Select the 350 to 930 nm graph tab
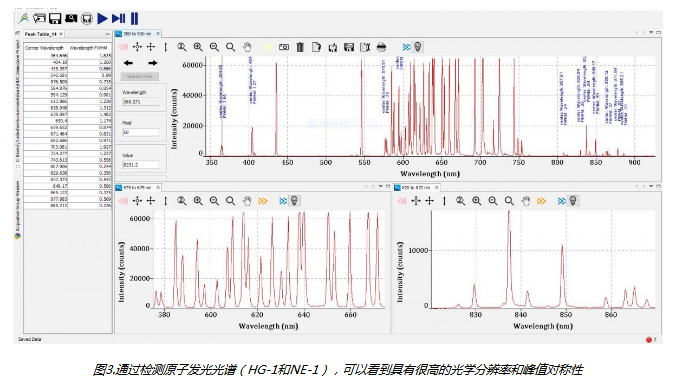The height and width of the screenshot is (382, 674). (x=138, y=34)
